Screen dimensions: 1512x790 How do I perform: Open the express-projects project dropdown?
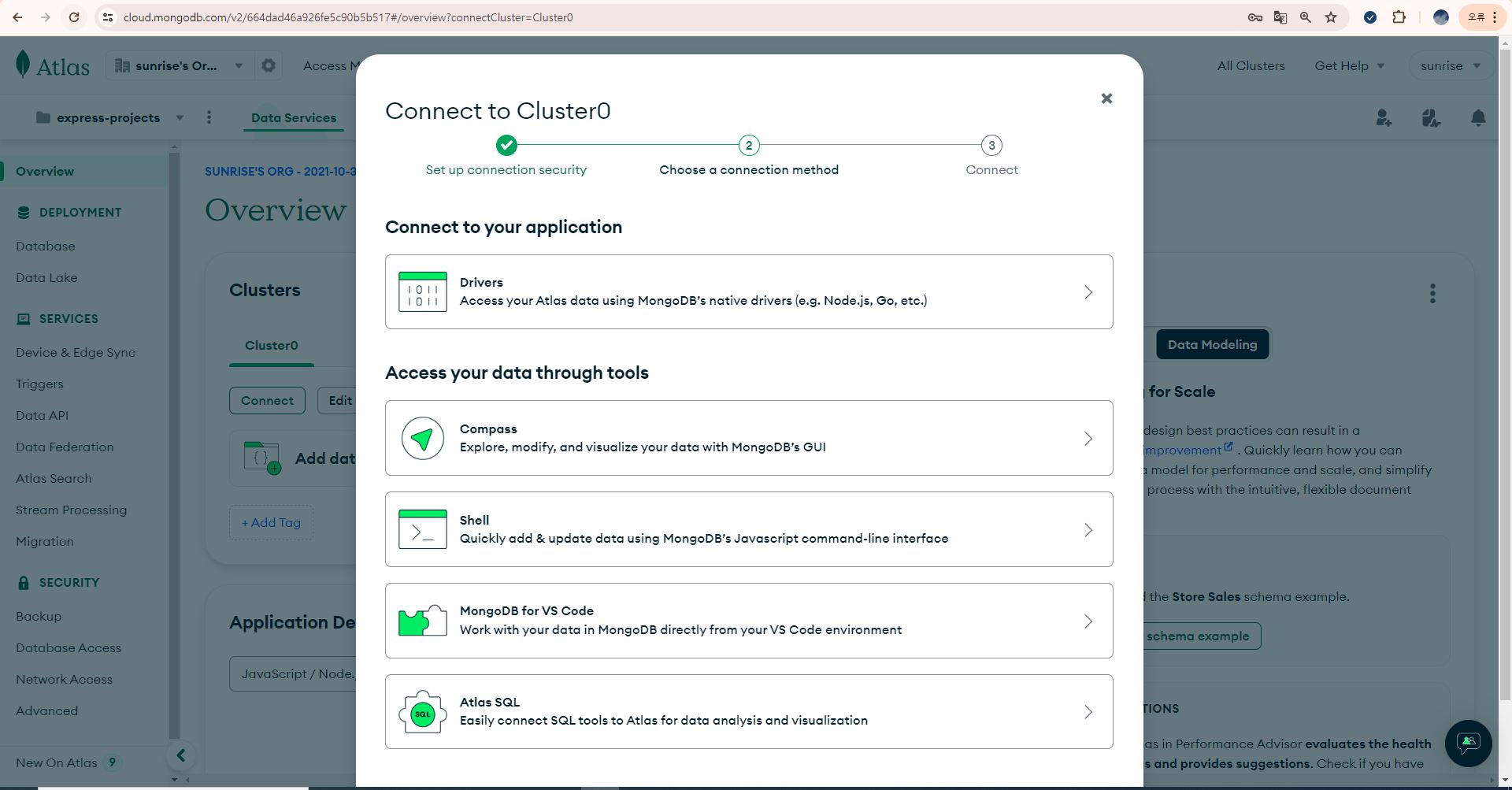[x=109, y=117]
